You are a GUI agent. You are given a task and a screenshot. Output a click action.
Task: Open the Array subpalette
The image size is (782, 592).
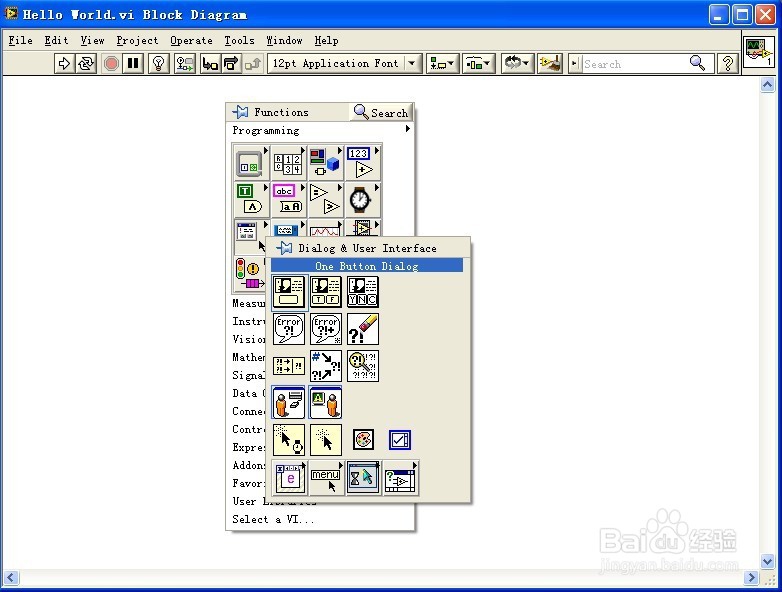tap(288, 163)
